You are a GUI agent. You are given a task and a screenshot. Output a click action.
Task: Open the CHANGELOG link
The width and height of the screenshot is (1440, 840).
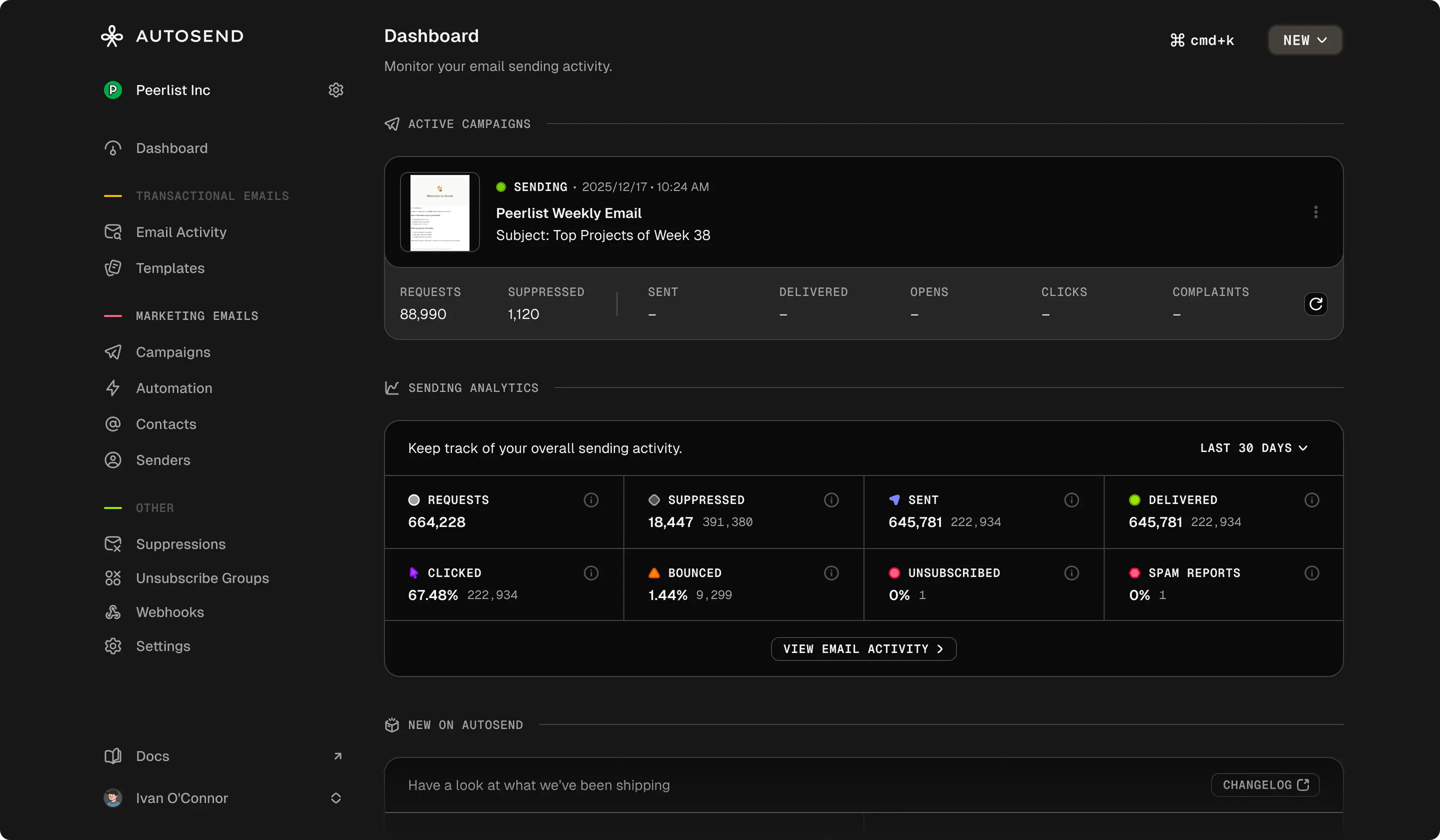click(x=1265, y=785)
